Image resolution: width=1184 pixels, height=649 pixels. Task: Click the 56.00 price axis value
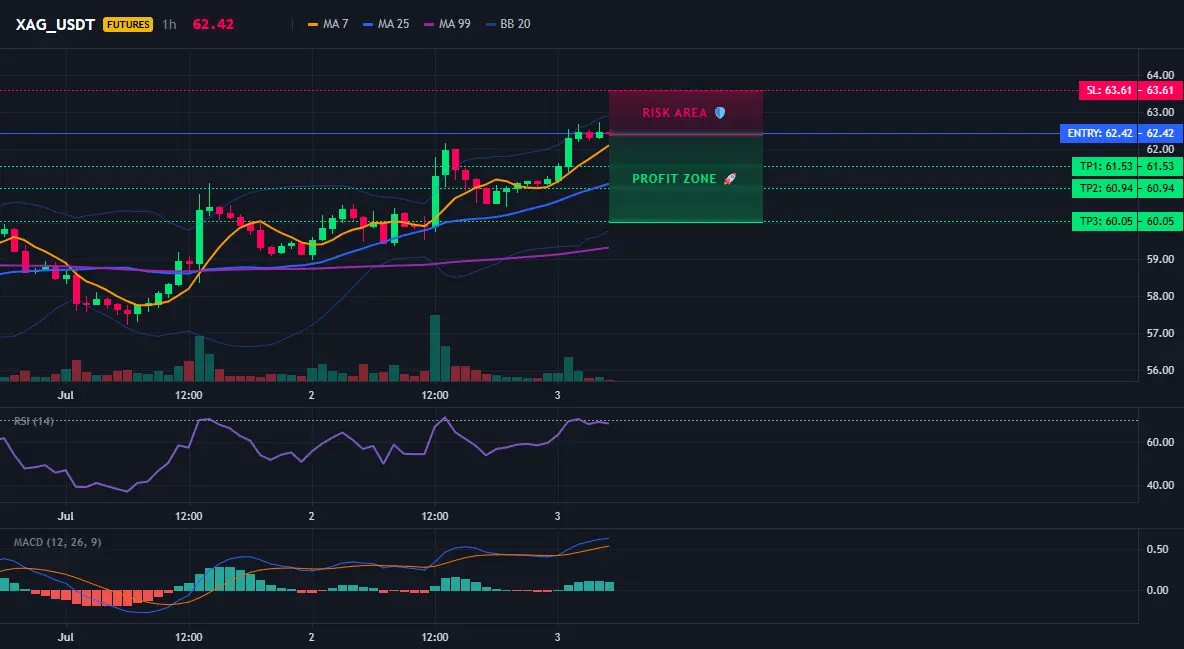click(1160, 370)
